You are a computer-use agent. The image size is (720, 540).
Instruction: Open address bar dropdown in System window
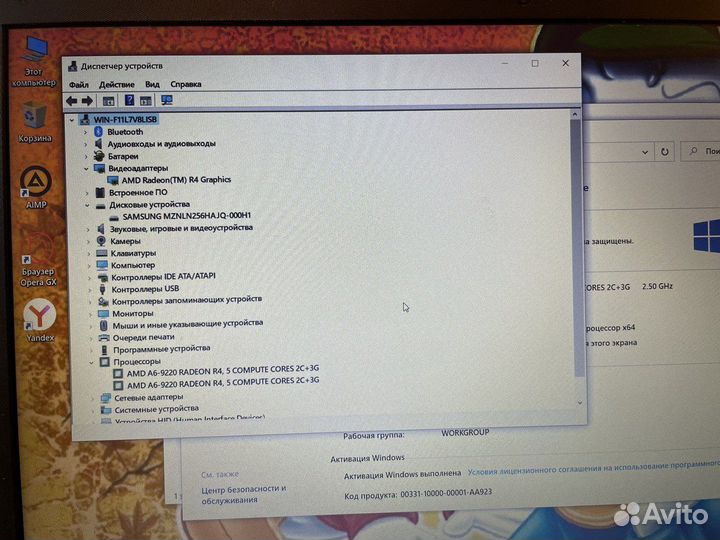pos(645,152)
